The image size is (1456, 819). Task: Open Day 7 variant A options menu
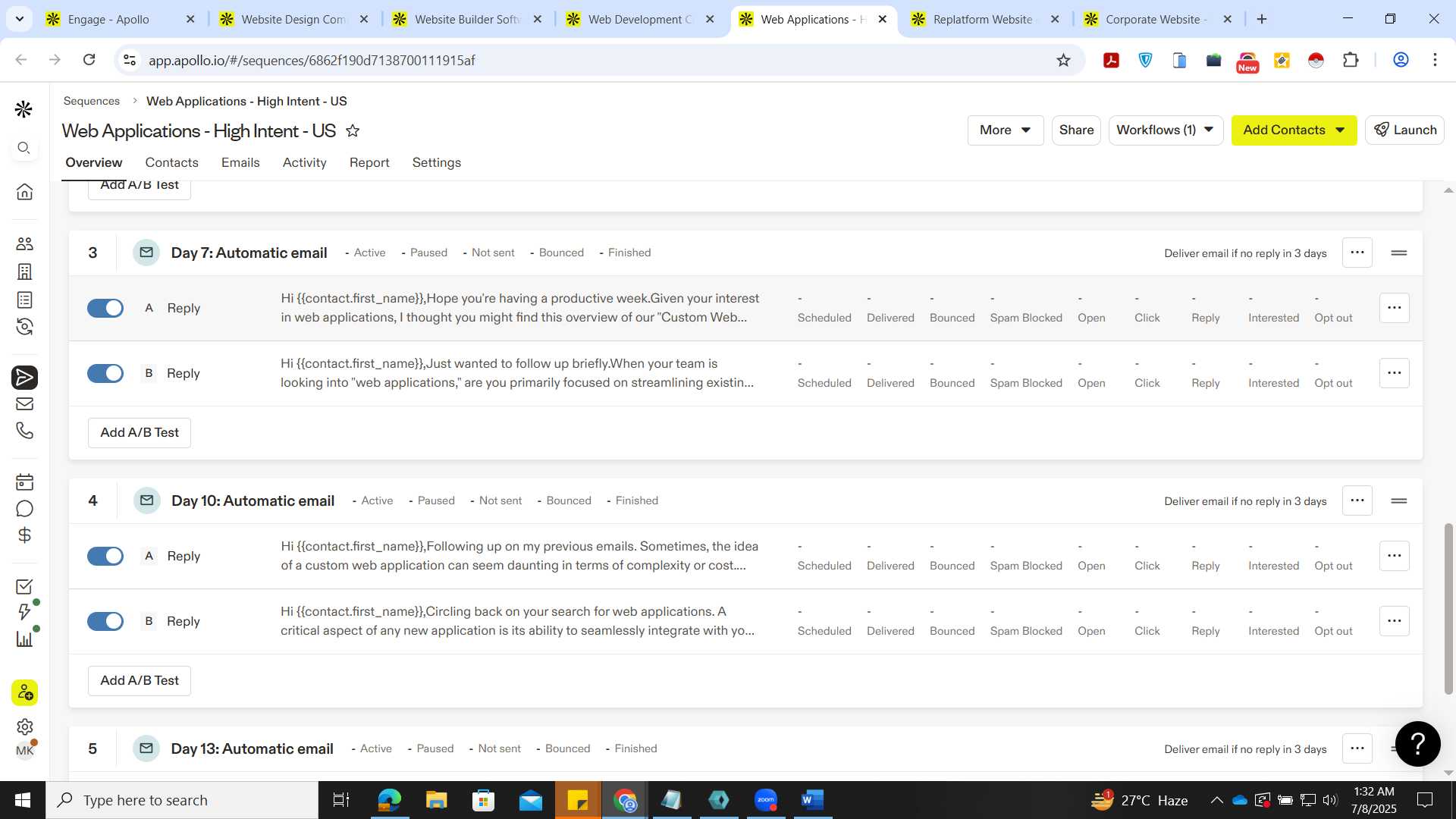coord(1394,308)
